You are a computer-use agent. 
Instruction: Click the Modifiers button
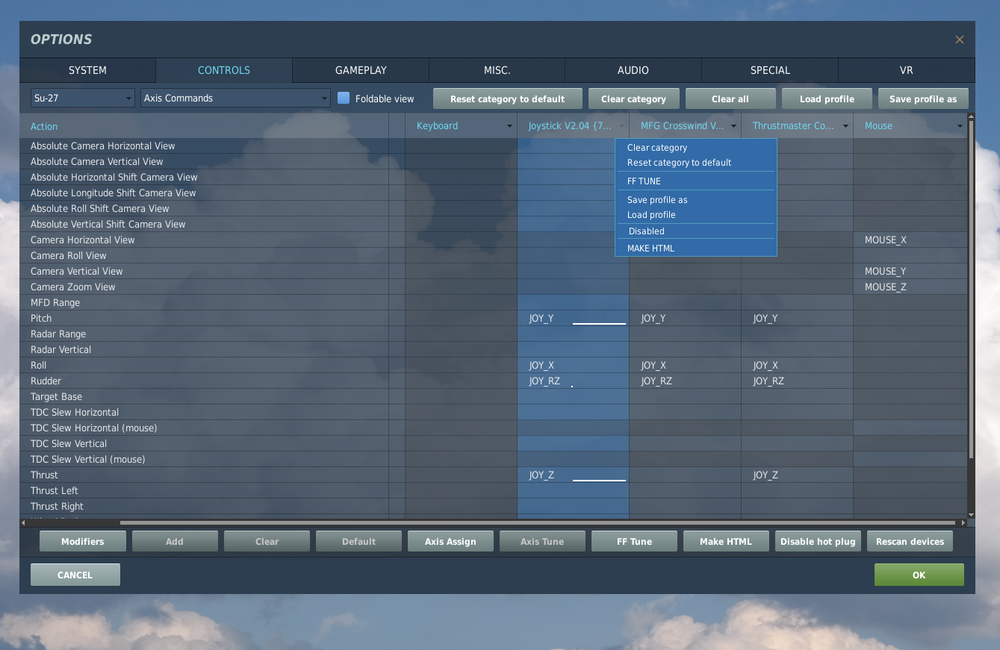[82, 542]
